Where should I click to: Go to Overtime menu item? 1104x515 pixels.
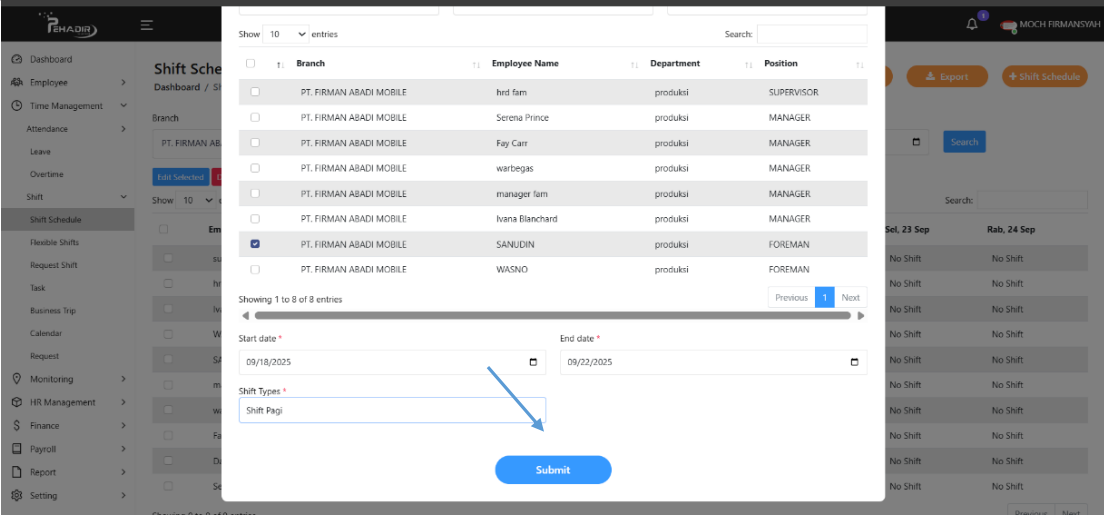point(46,174)
